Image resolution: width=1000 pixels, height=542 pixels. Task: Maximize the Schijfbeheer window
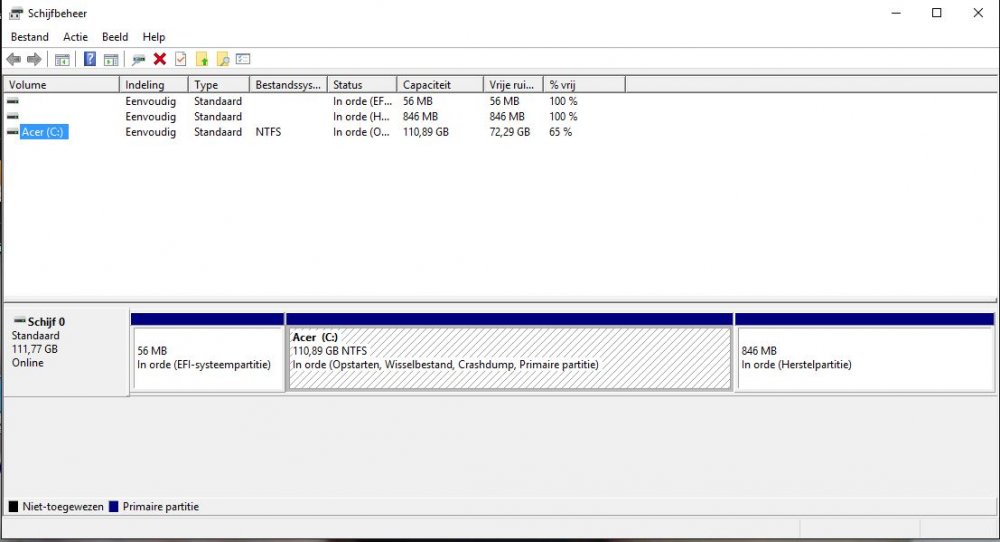coord(936,13)
